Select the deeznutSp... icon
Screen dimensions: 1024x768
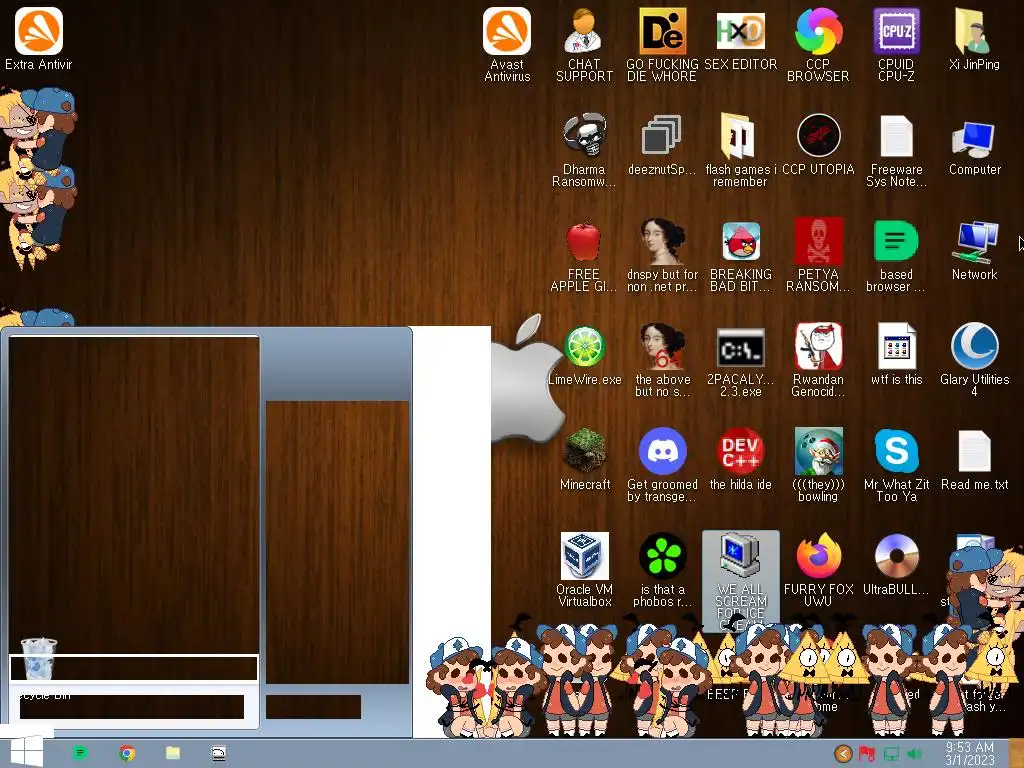click(662, 145)
